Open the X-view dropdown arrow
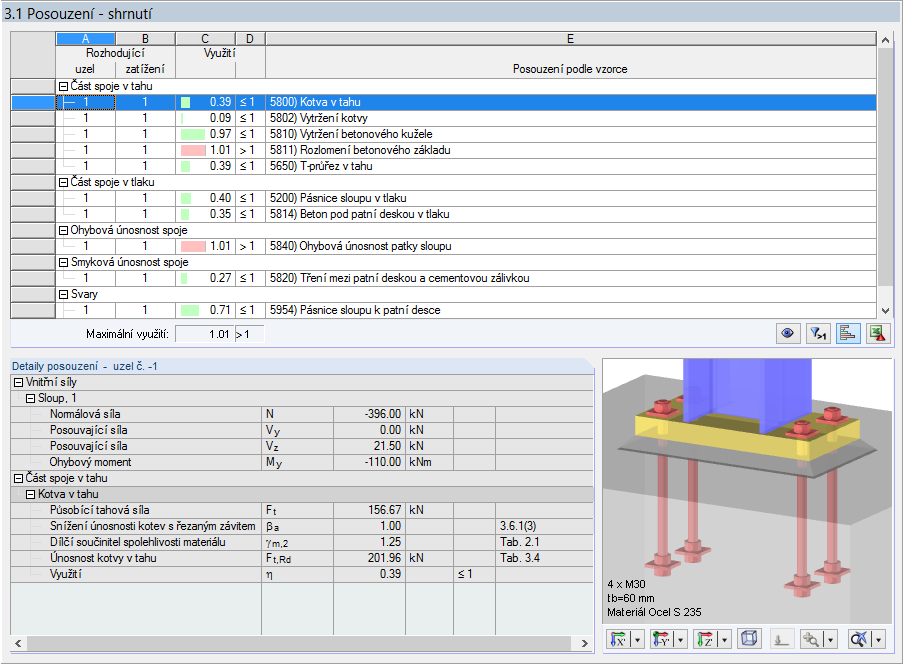The width and height of the screenshot is (904, 665). tap(638, 640)
